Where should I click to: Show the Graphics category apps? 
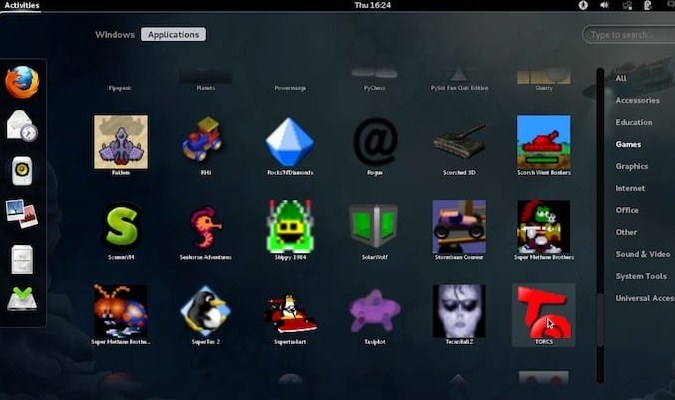pos(632,166)
